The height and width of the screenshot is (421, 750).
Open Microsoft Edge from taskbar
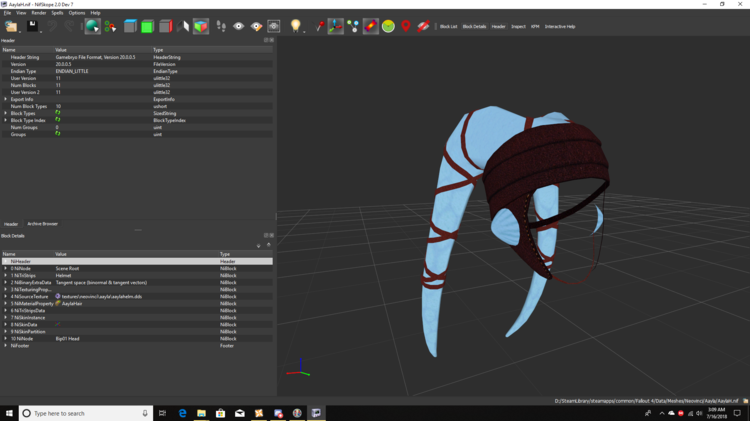pos(182,413)
